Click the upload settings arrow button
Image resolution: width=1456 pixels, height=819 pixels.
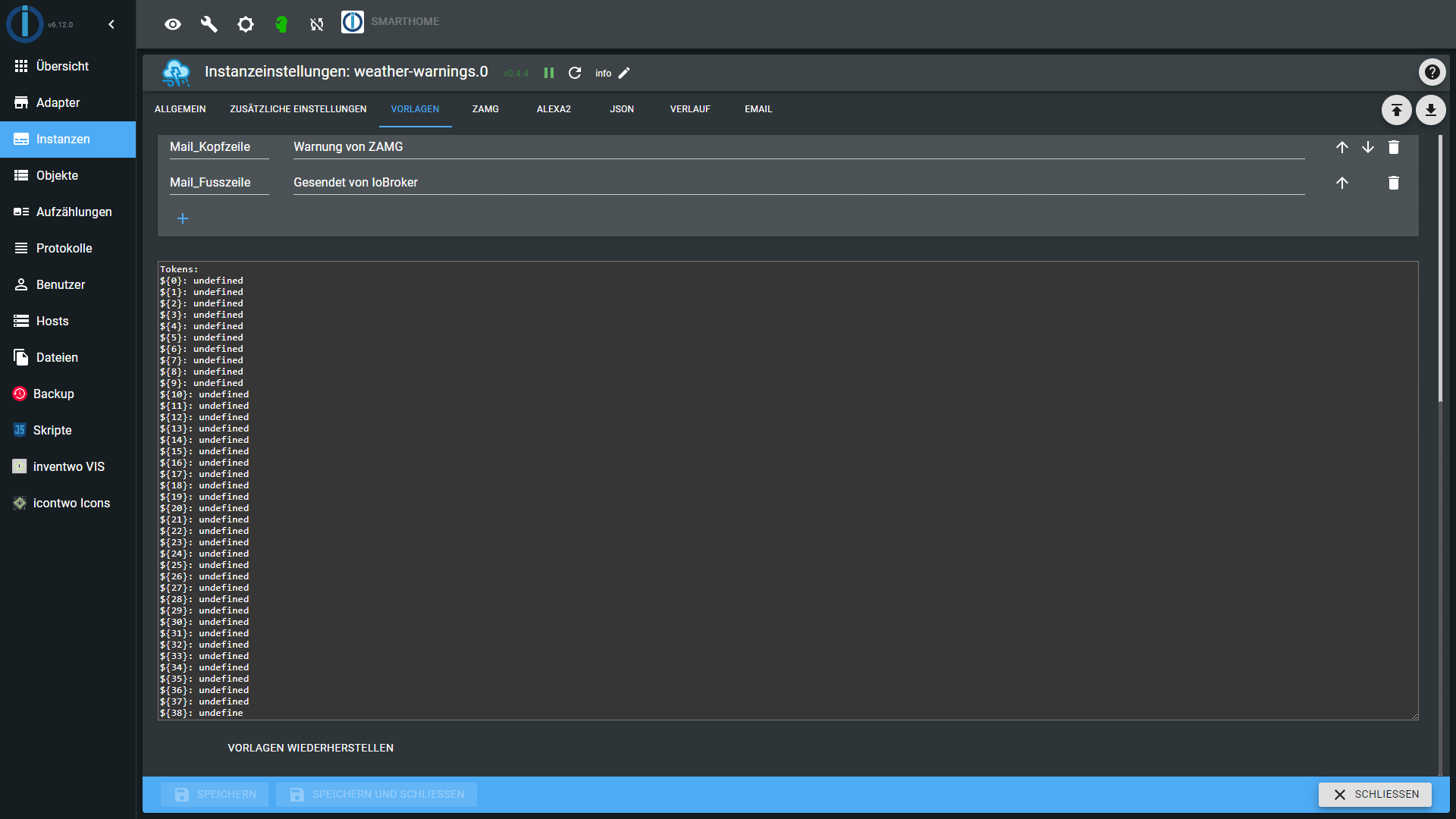pyautogui.click(x=1396, y=110)
